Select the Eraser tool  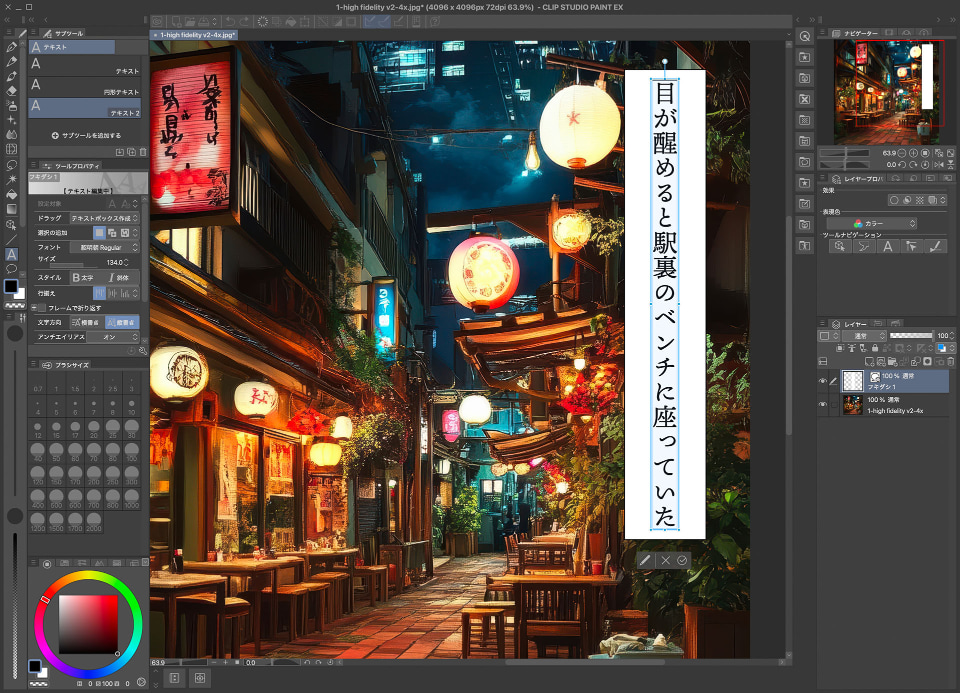[11, 90]
